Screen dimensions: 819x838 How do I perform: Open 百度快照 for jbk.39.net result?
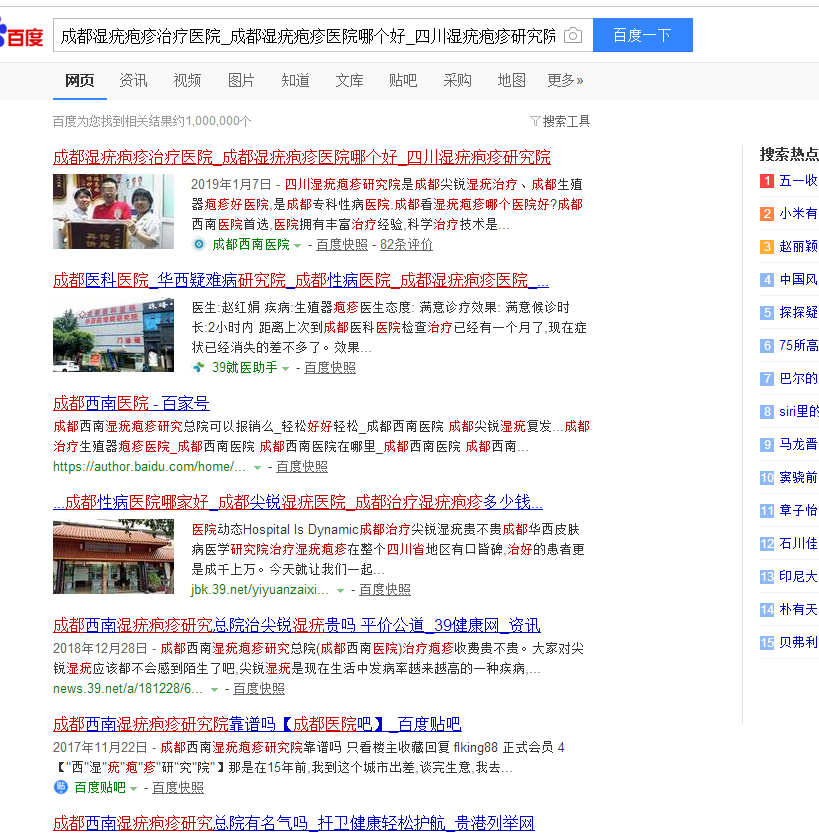click(385, 589)
